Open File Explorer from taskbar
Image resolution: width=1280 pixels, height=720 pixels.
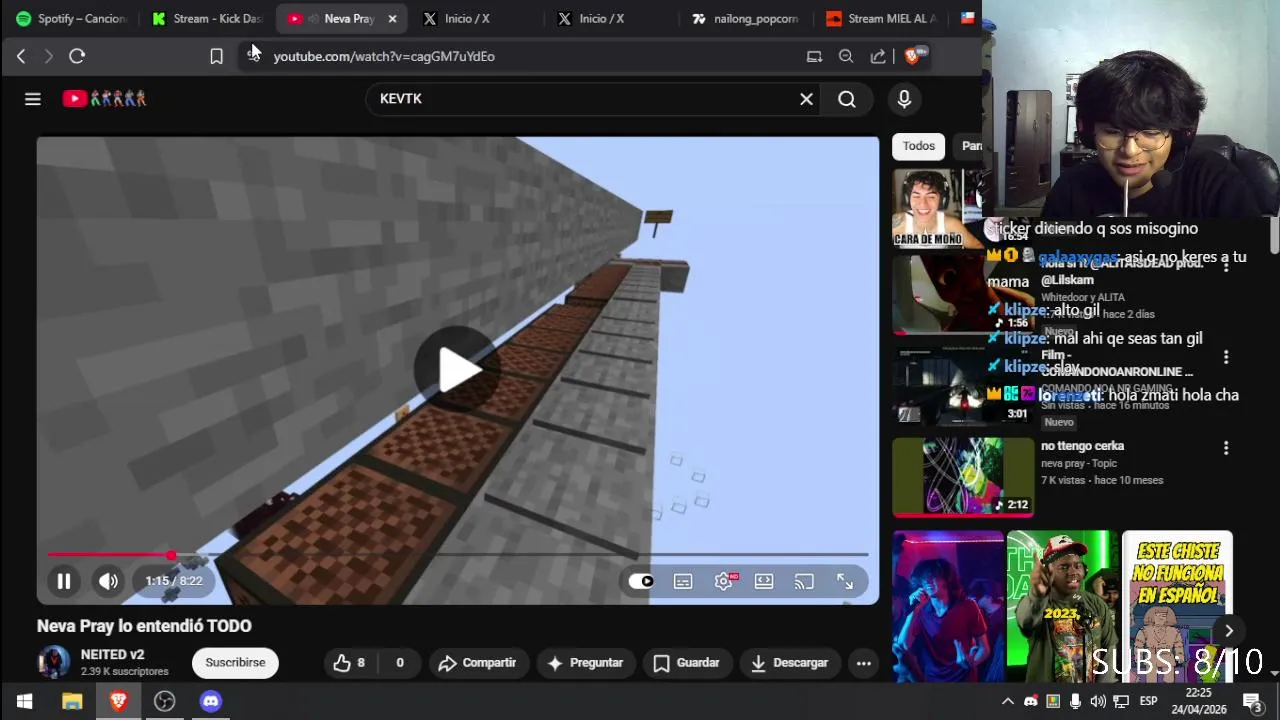(x=72, y=701)
